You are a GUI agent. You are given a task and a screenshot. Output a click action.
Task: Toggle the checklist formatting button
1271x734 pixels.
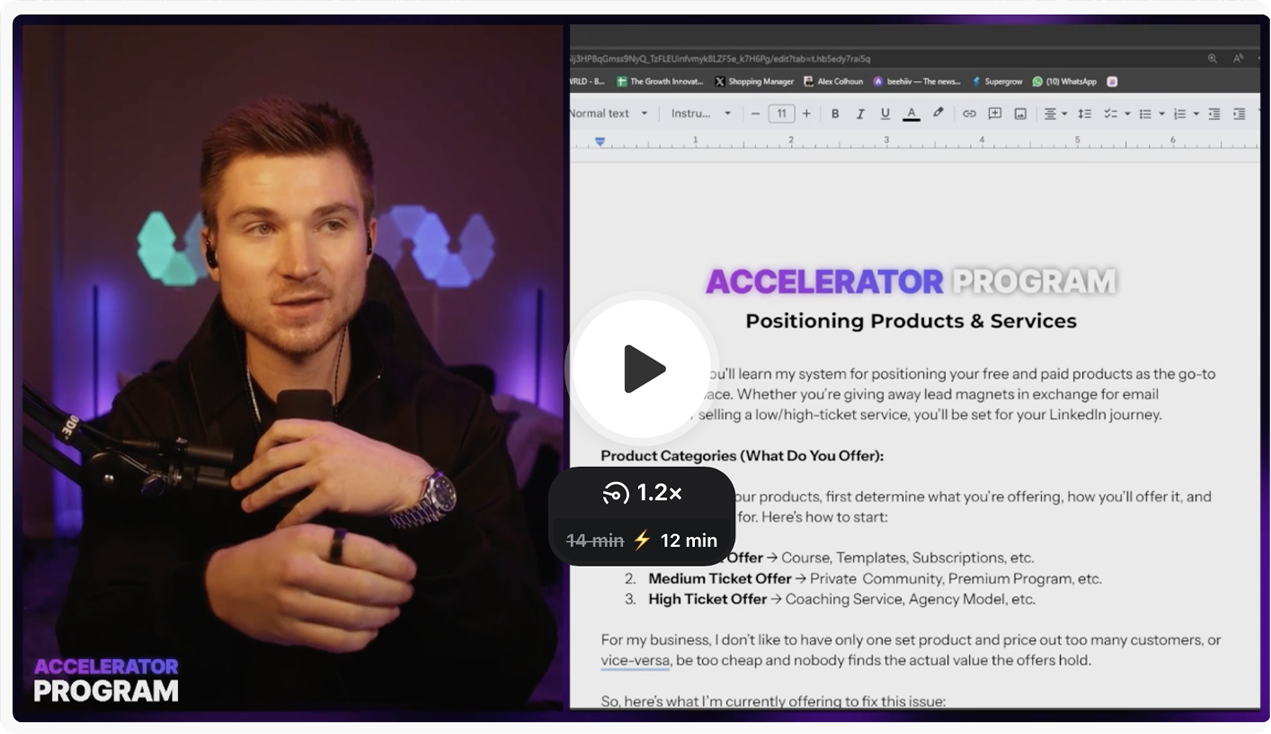(x=1115, y=114)
